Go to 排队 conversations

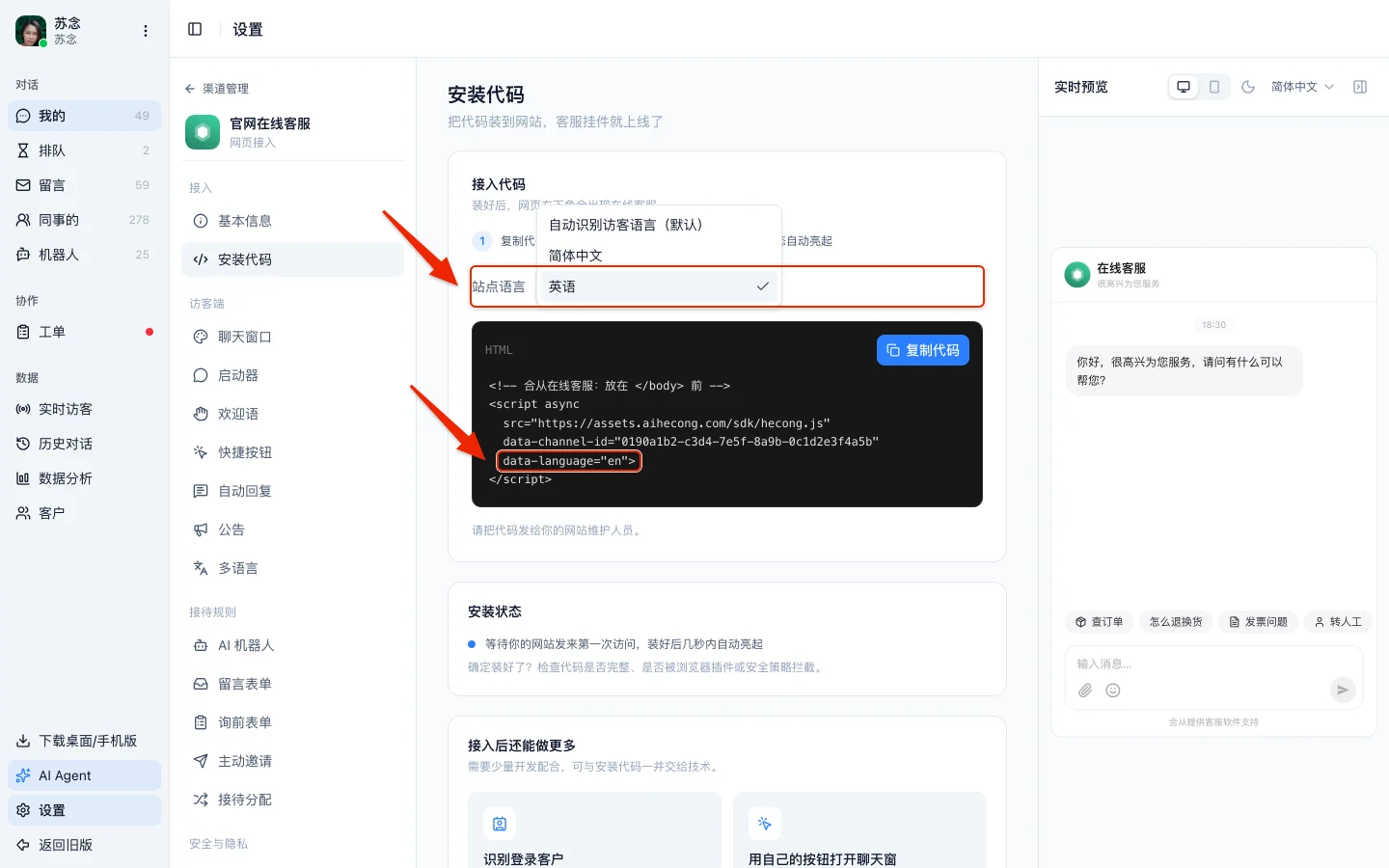click(84, 150)
